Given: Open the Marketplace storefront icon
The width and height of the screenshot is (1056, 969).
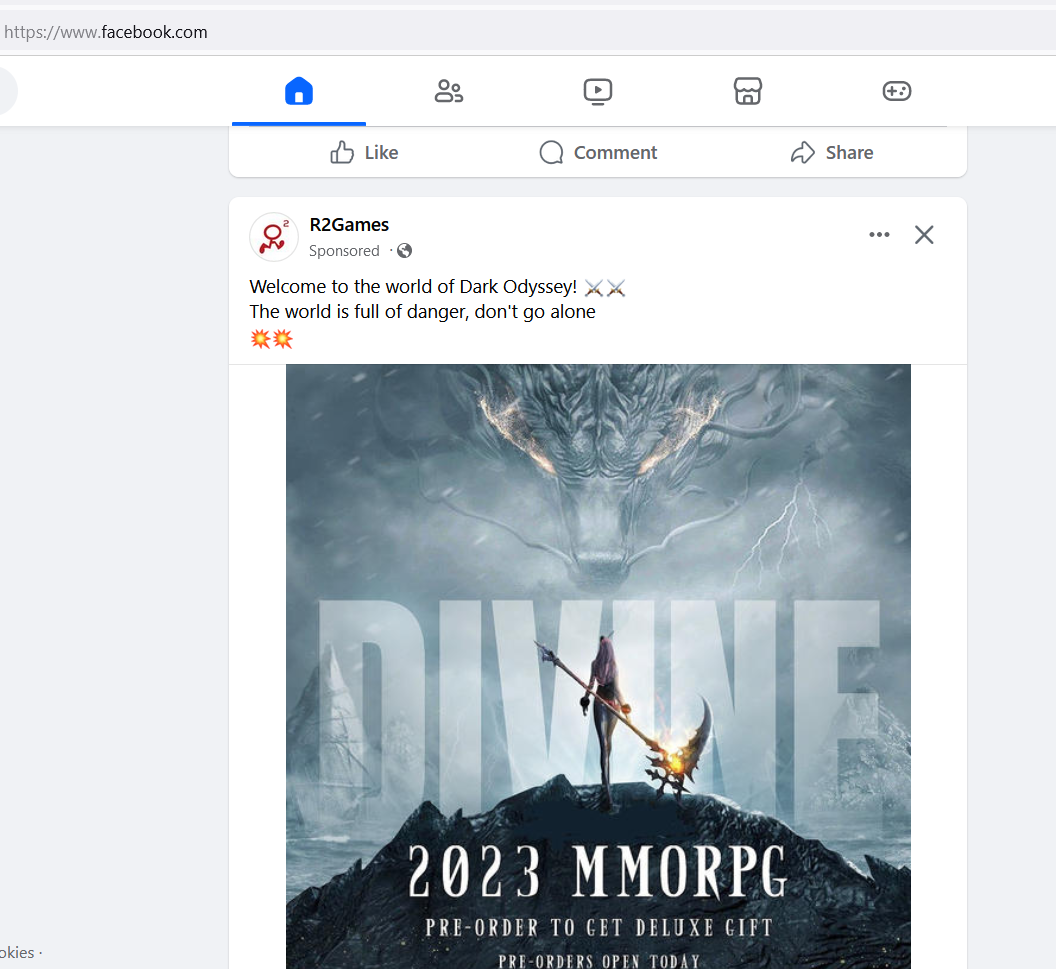Looking at the screenshot, I should (x=747, y=91).
